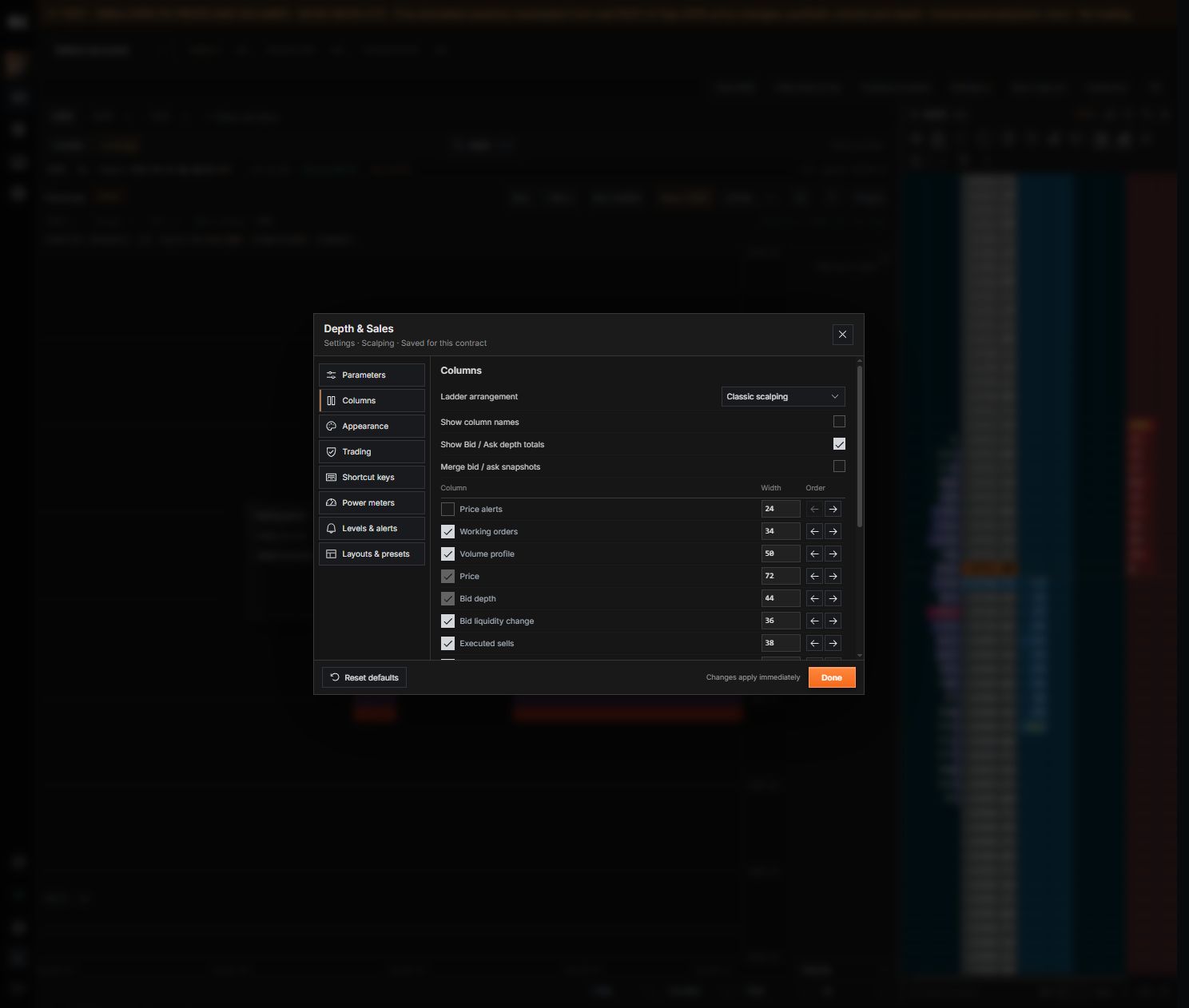The image size is (1189, 1008).
Task: Hide the Volume profile column
Action: [x=447, y=554]
